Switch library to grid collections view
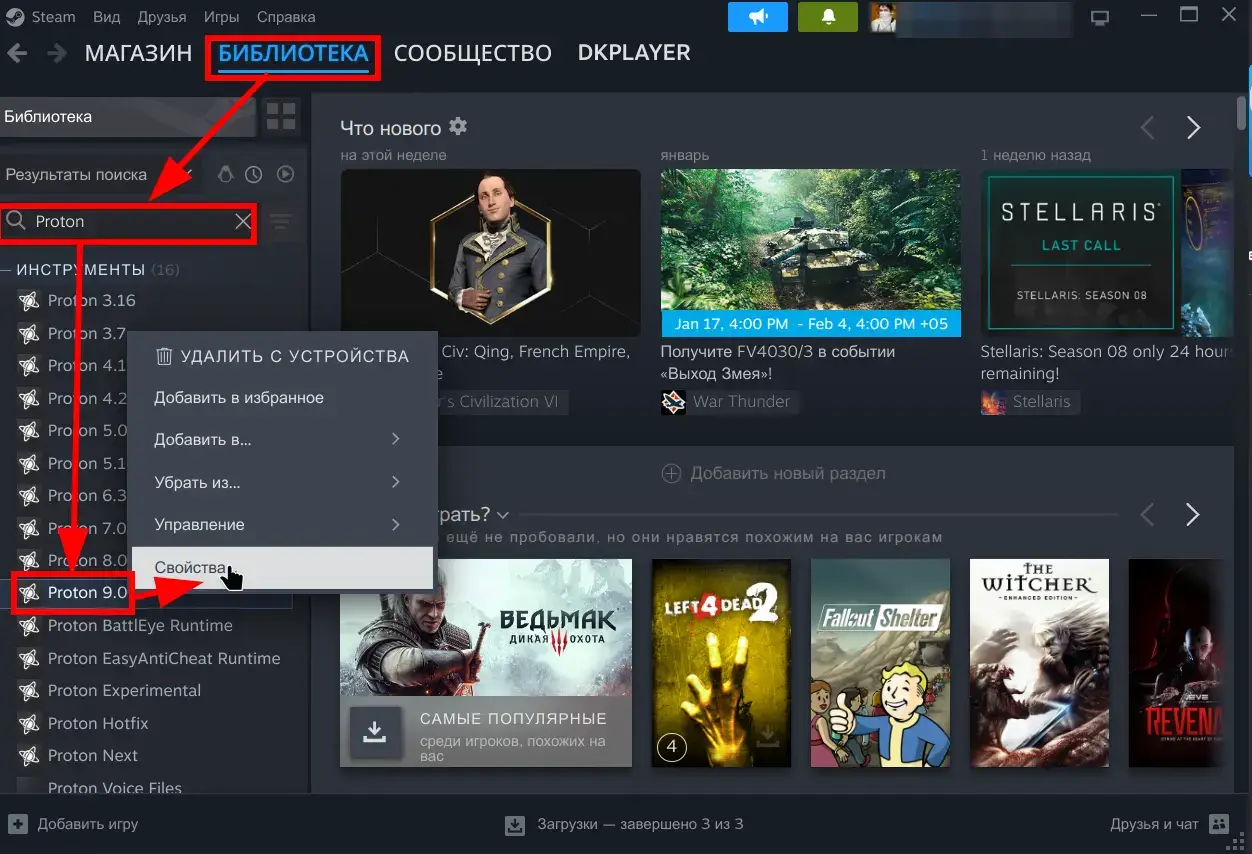 point(281,116)
